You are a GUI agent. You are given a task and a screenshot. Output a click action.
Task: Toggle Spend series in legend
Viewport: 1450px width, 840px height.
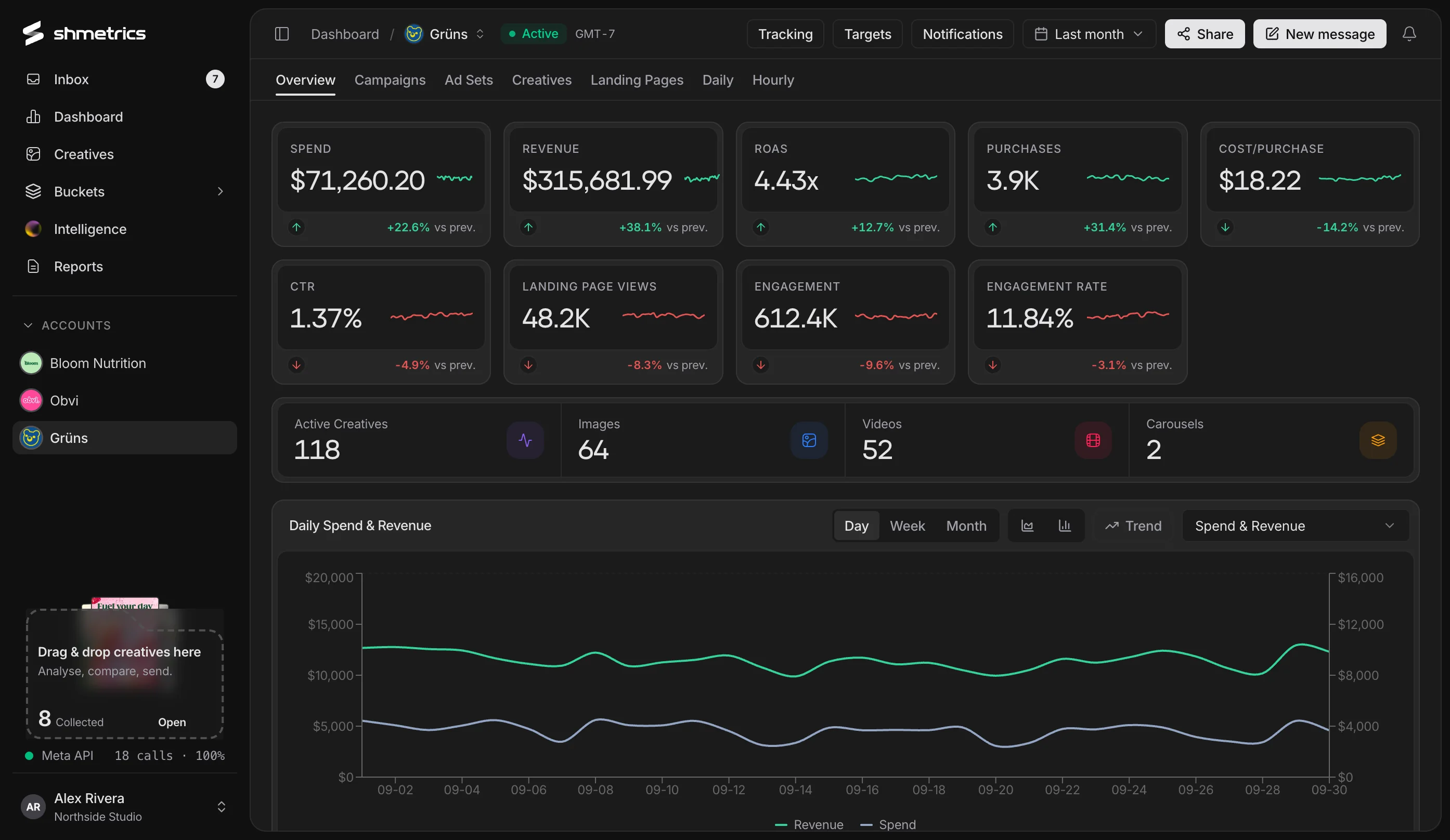pos(887,824)
